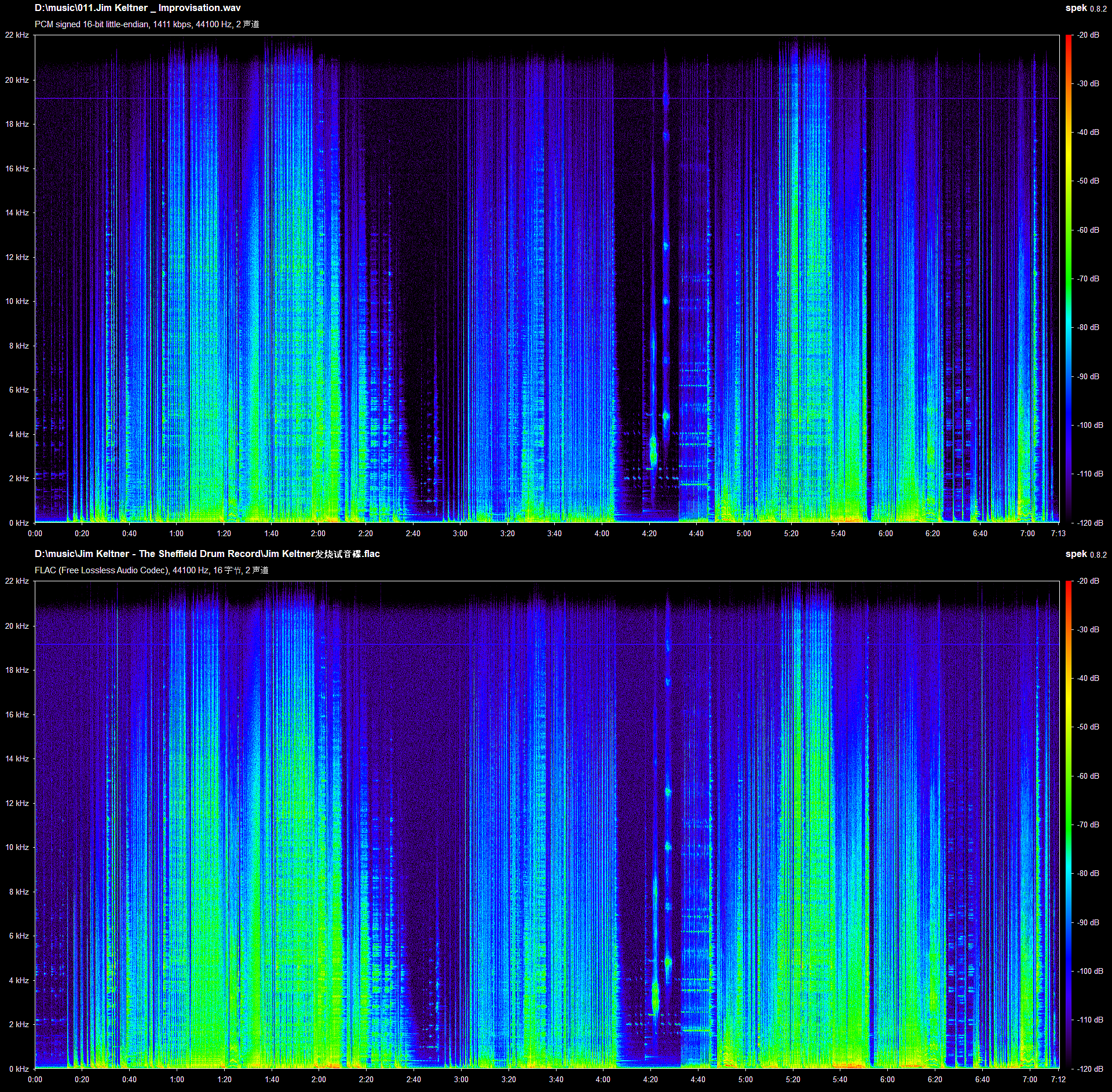
Task: Click the bottom spek 0.8.2 logo text
Action: pos(1086,554)
